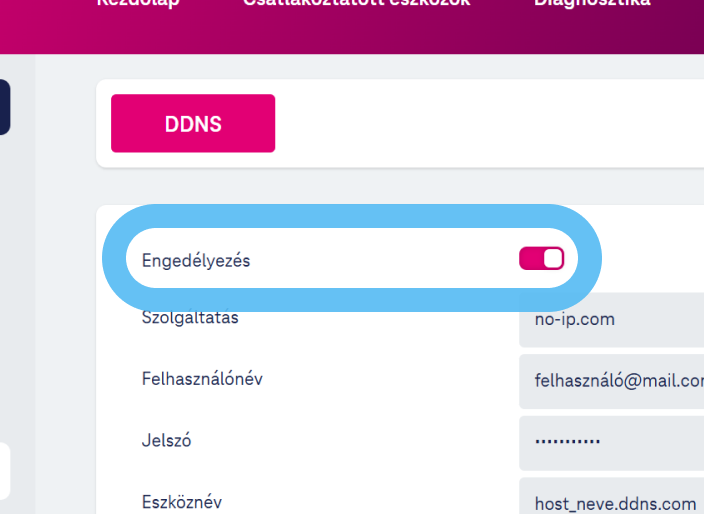Select the dark navy sidebar item
Screen dimensions: 704x514
pos(4,107)
